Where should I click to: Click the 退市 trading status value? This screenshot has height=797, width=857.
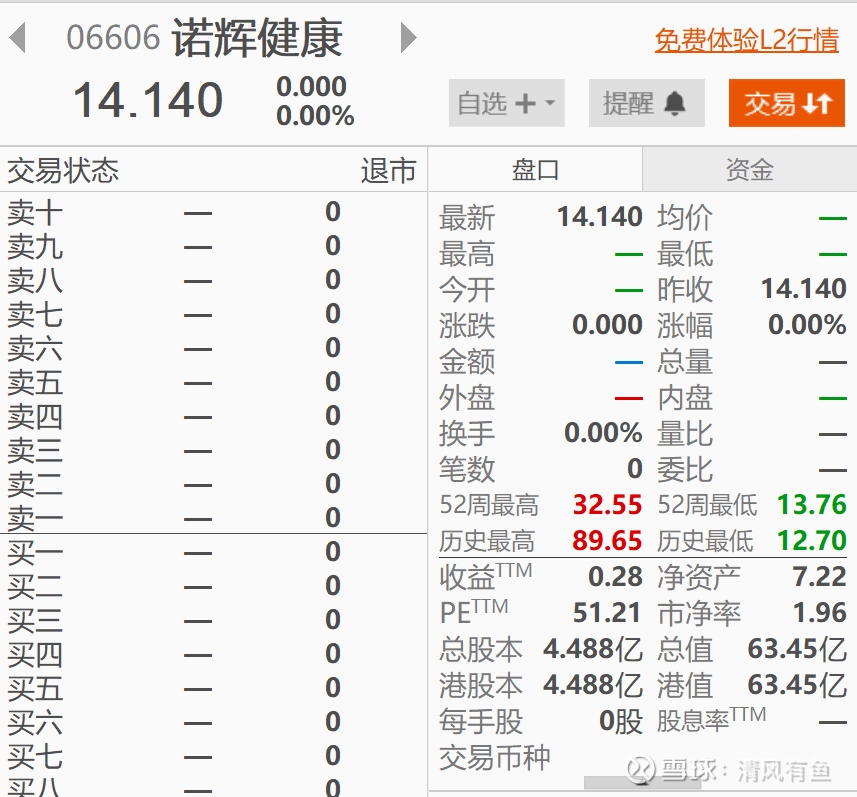pos(389,171)
